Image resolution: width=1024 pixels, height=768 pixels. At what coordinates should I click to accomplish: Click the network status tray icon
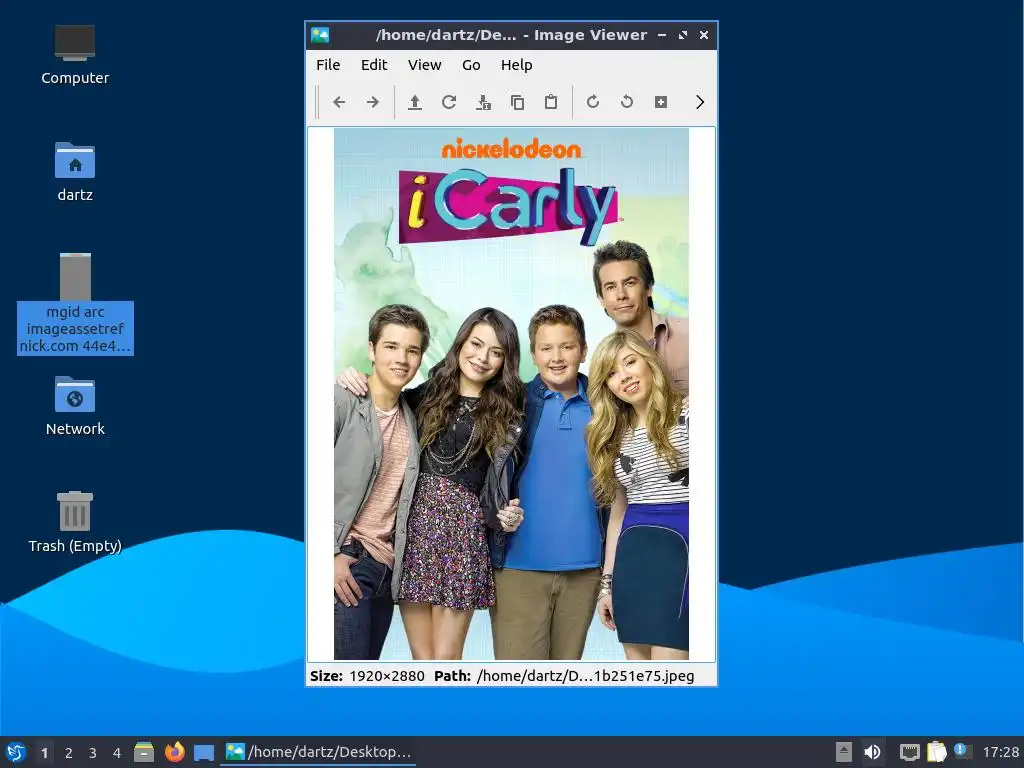[909, 752]
